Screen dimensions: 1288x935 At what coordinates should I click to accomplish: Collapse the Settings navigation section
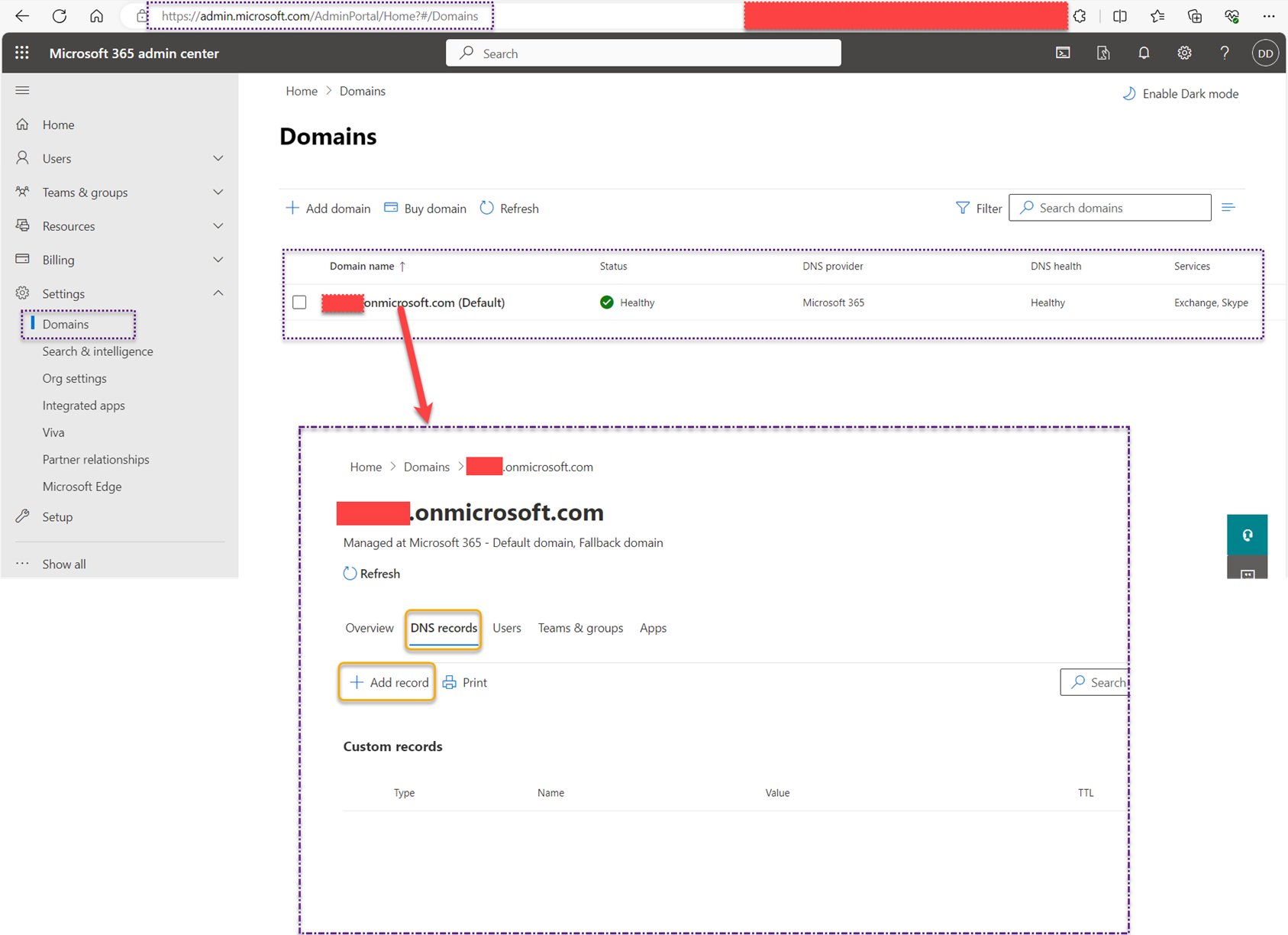pos(218,293)
